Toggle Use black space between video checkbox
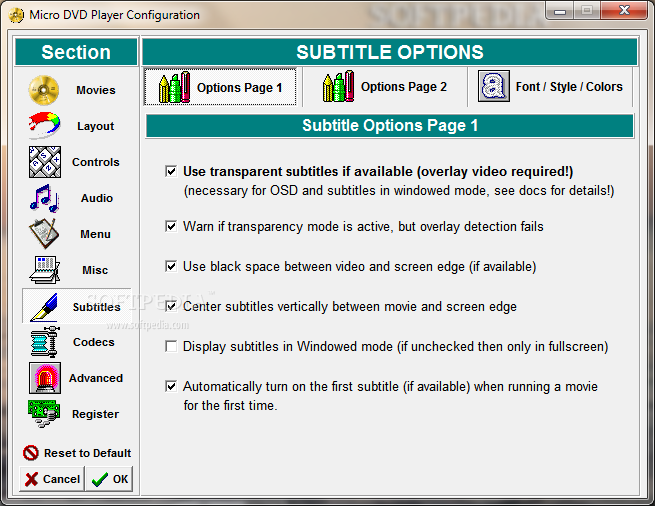The image size is (655, 506). [x=171, y=267]
